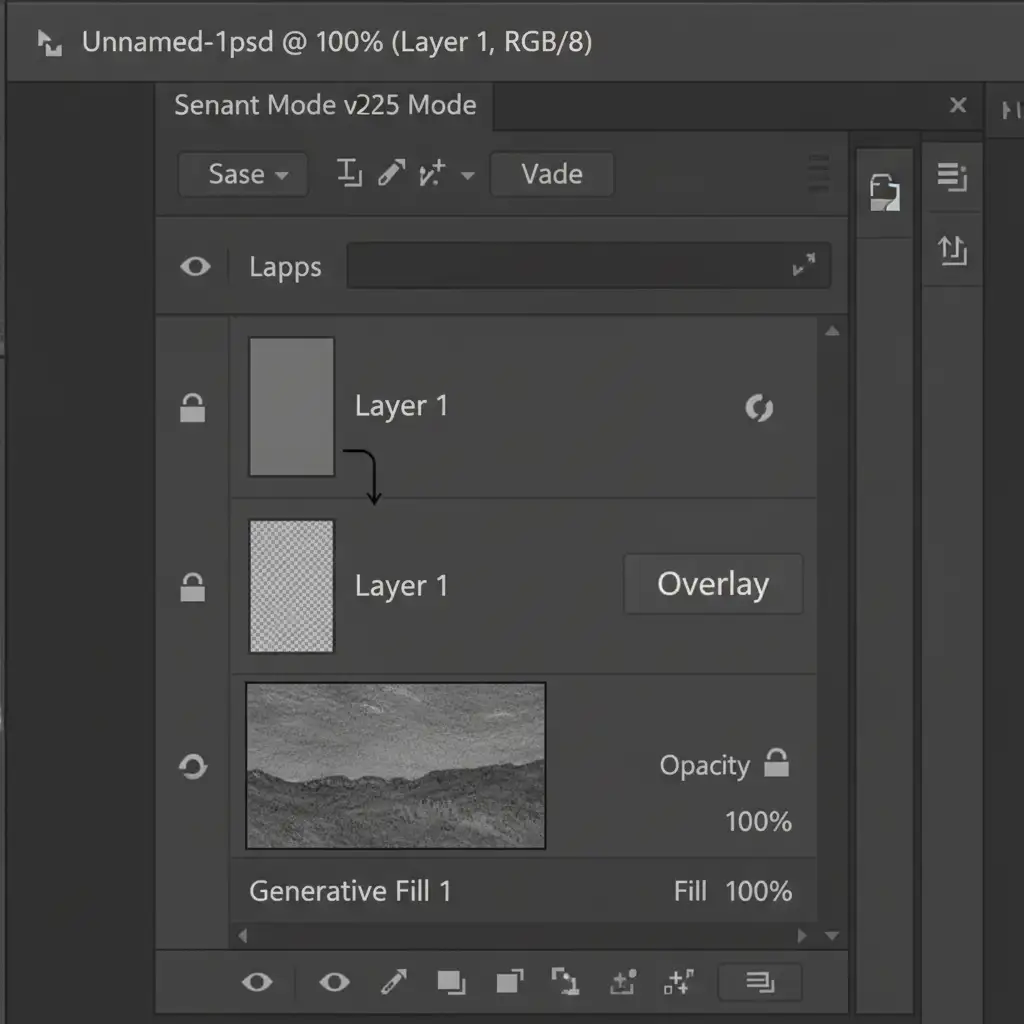Click the sync icon on top Layer 1
1024x1024 pixels.
[759, 407]
